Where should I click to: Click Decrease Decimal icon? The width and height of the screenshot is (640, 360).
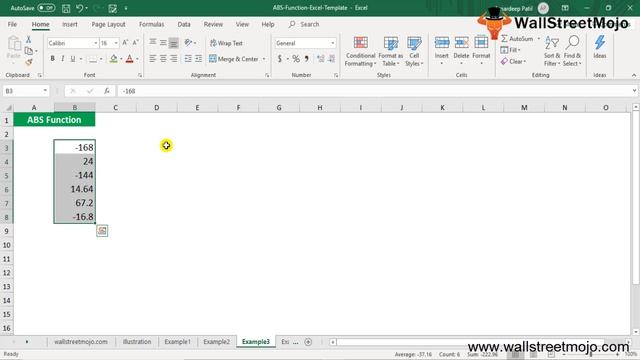tap(331, 59)
